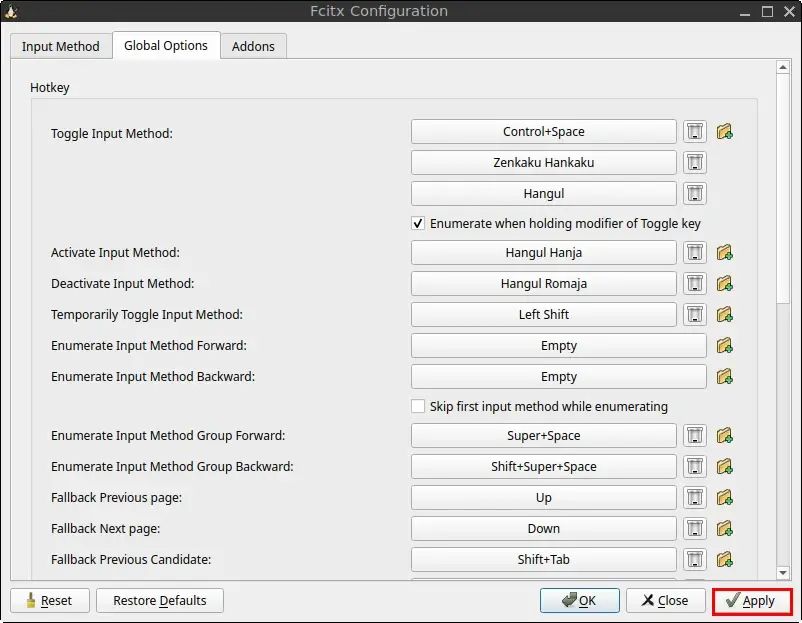Confirm settings with OK
This screenshot has height=623, width=802.
[x=580, y=600]
